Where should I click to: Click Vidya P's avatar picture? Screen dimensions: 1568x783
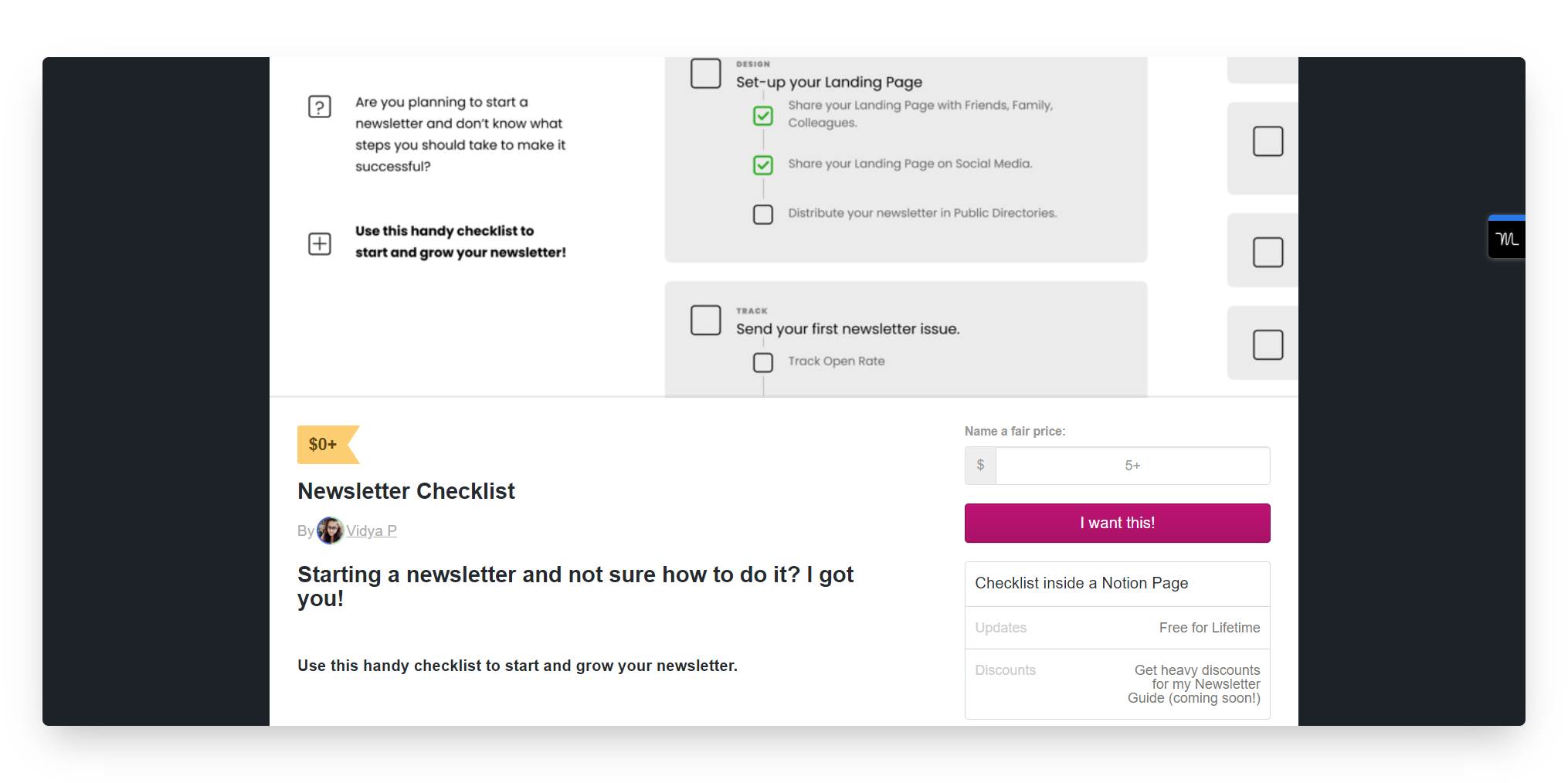click(331, 530)
